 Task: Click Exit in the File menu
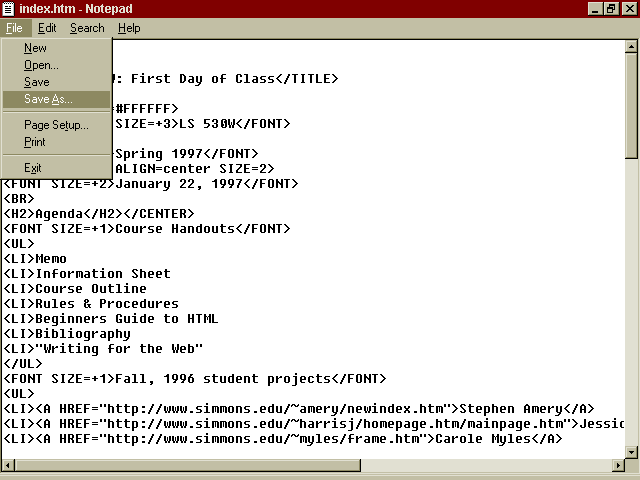click(33, 168)
